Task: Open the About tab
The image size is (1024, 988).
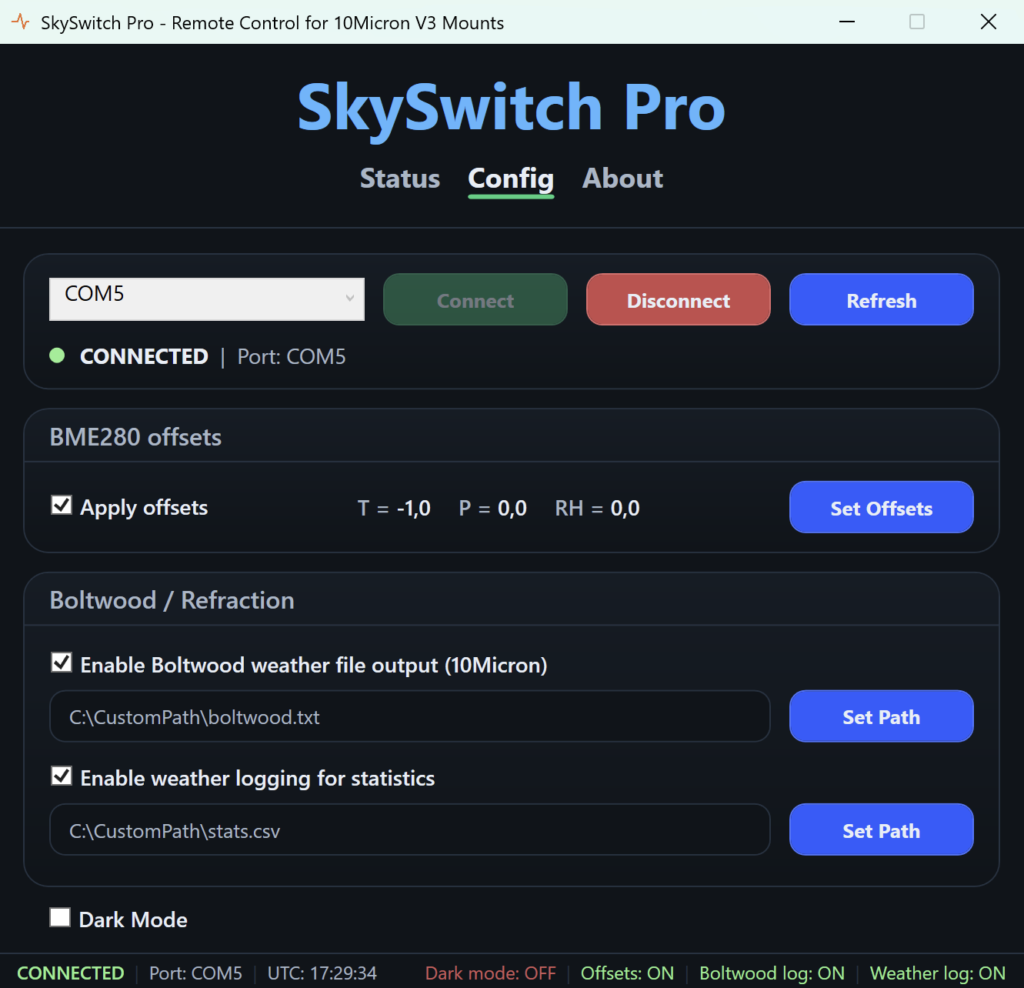Action: point(622,179)
